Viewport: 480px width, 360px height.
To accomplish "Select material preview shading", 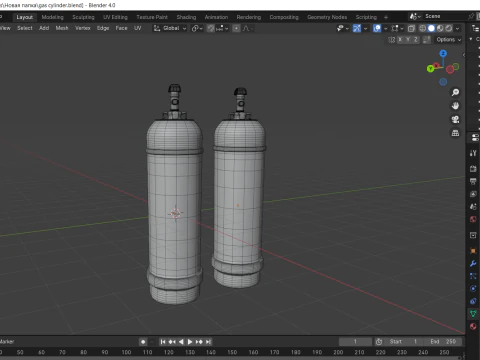I will [440, 28].
